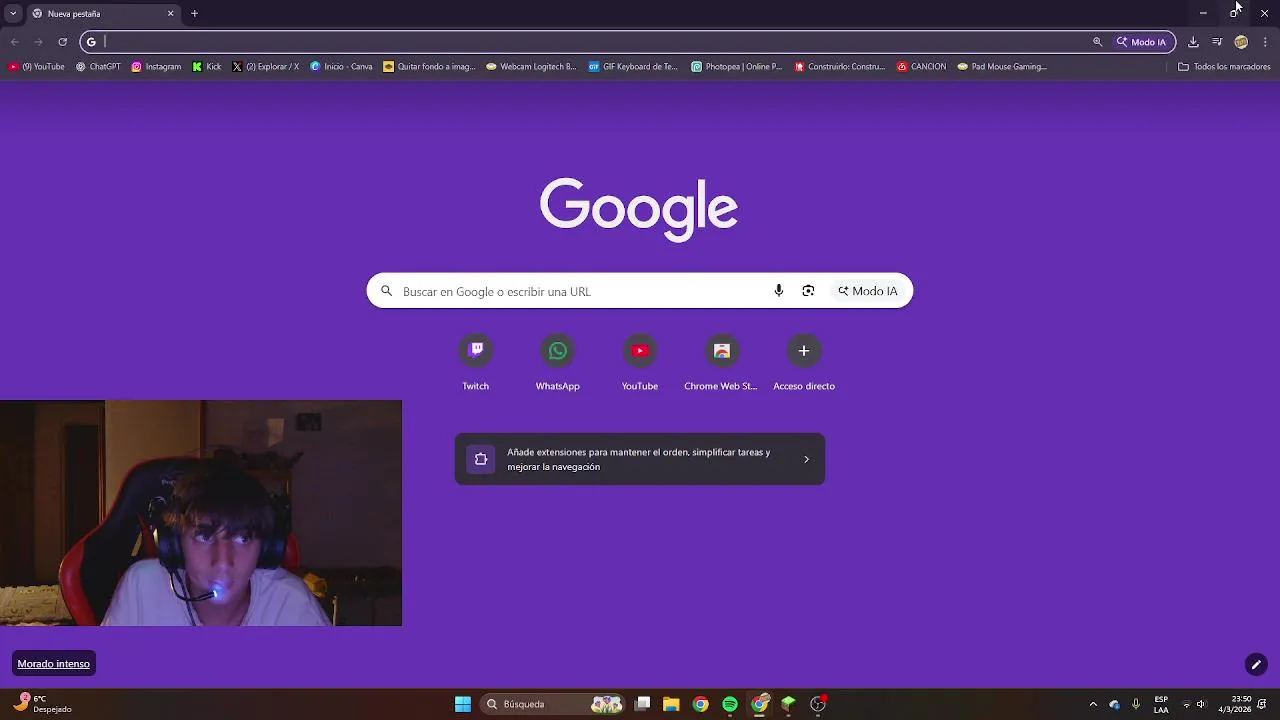Go forward with the forward arrow

(x=38, y=42)
